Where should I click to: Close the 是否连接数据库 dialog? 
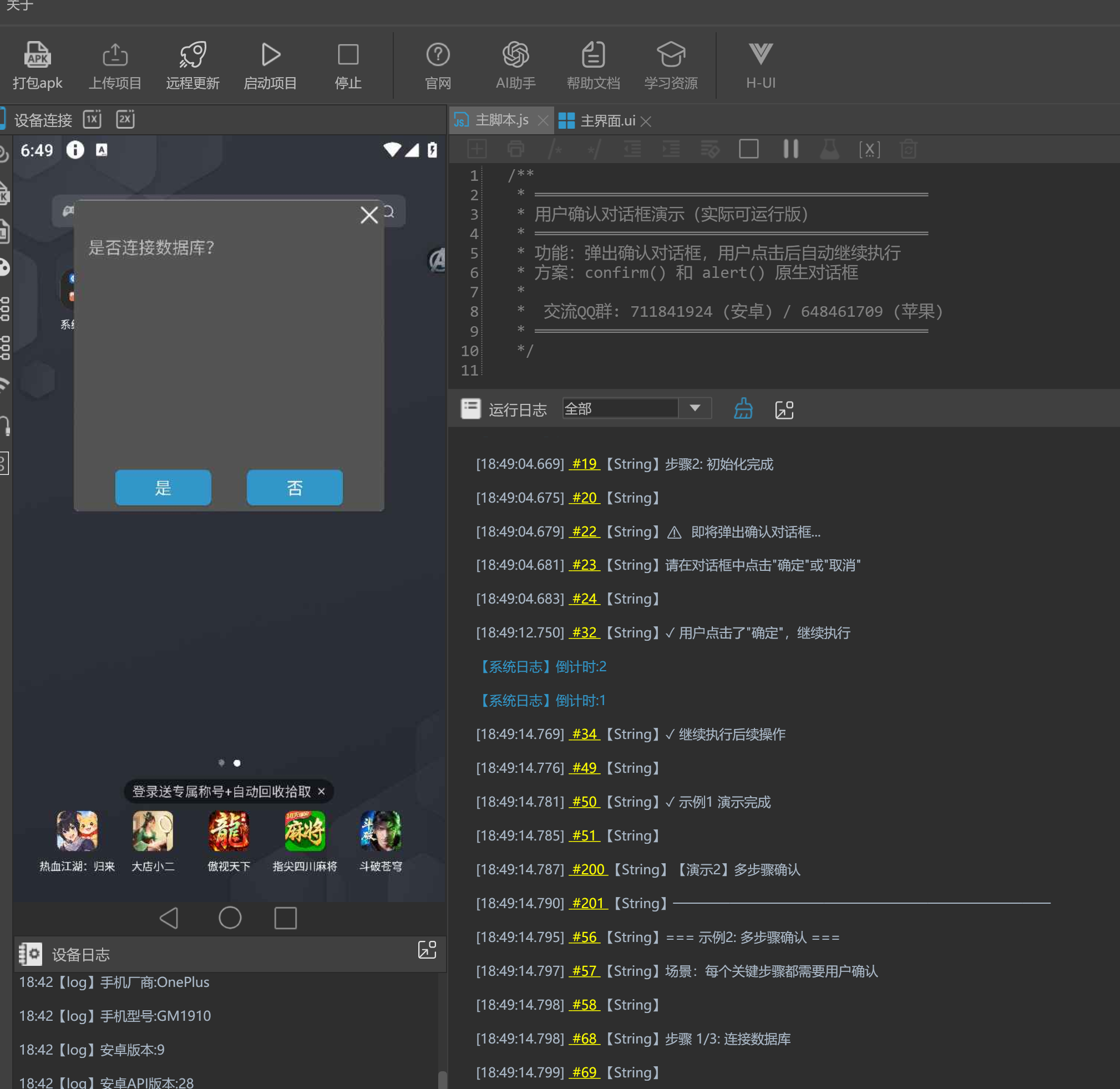point(369,215)
